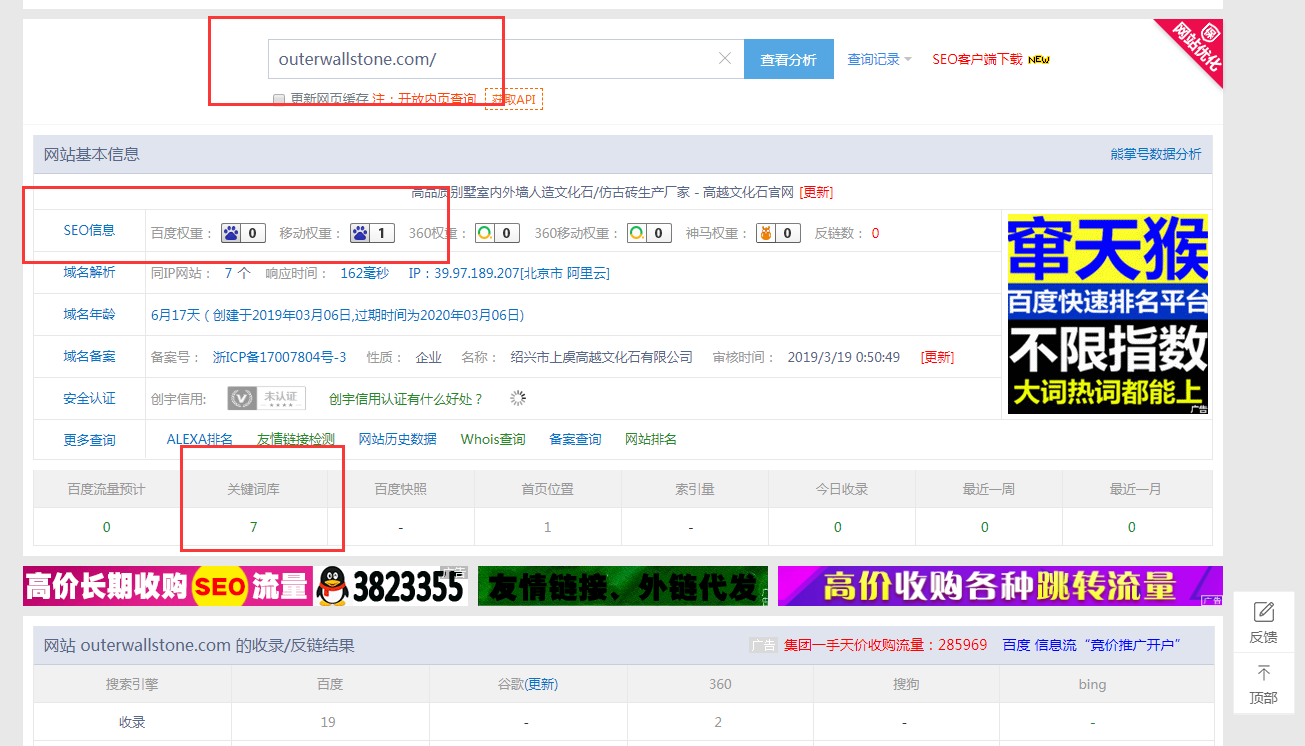Click the 360 mobile weight badge
Image resolution: width=1305 pixels, height=746 pixels.
[x=649, y=233]
